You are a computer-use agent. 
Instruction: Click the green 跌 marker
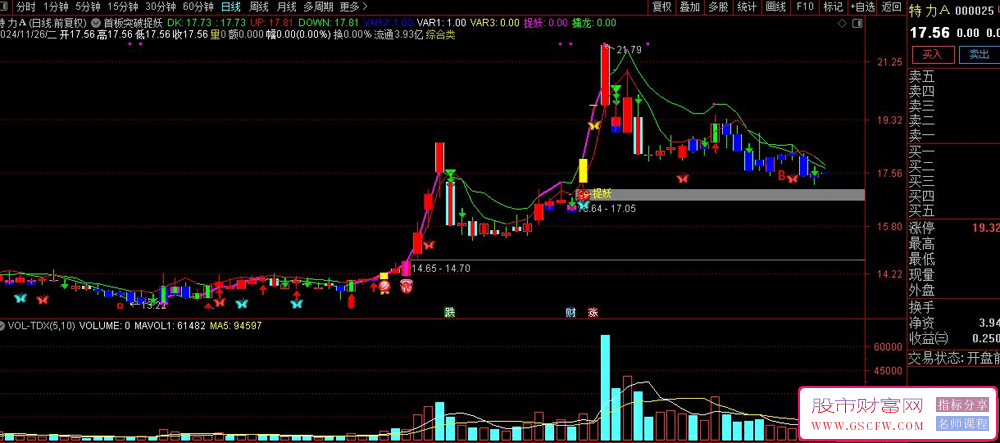(x=450, y=313)
